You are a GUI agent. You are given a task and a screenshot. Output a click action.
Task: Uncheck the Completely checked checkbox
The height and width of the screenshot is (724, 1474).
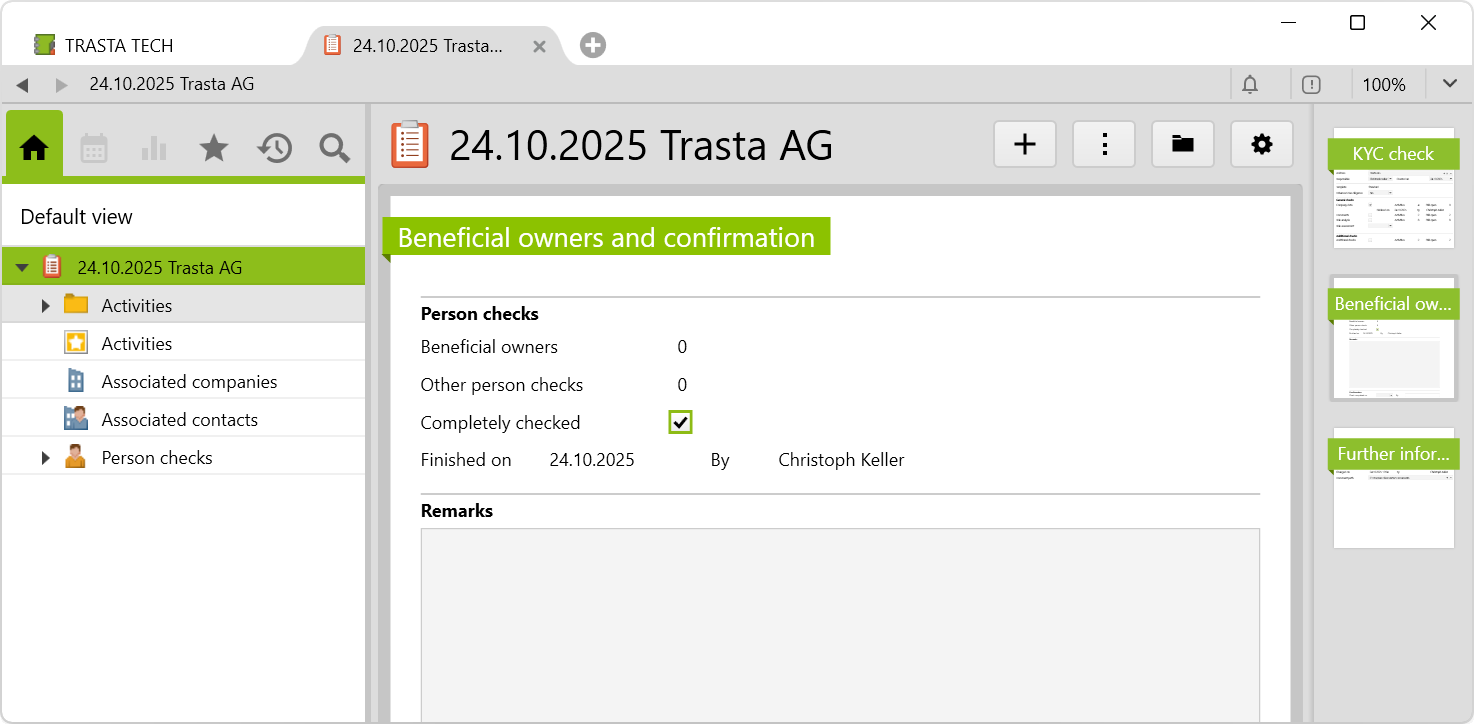tap(681, 423)
